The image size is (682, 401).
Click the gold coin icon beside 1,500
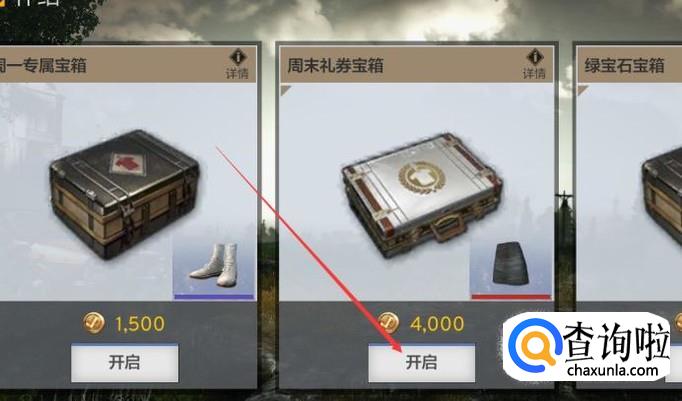pyautogui.click(x=94, y=323)
